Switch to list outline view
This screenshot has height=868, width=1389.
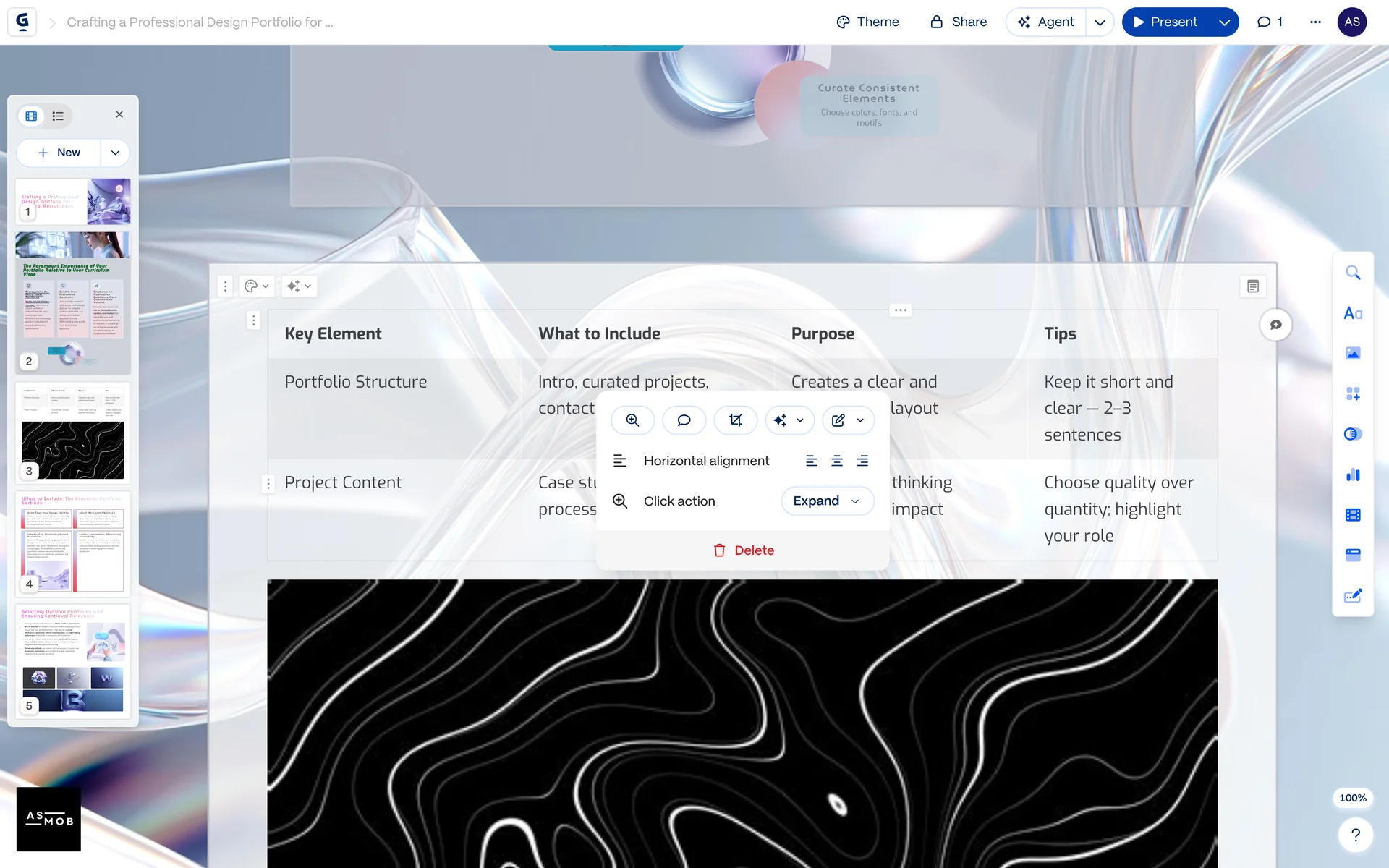pyautogui.click(x=58, y=116)
